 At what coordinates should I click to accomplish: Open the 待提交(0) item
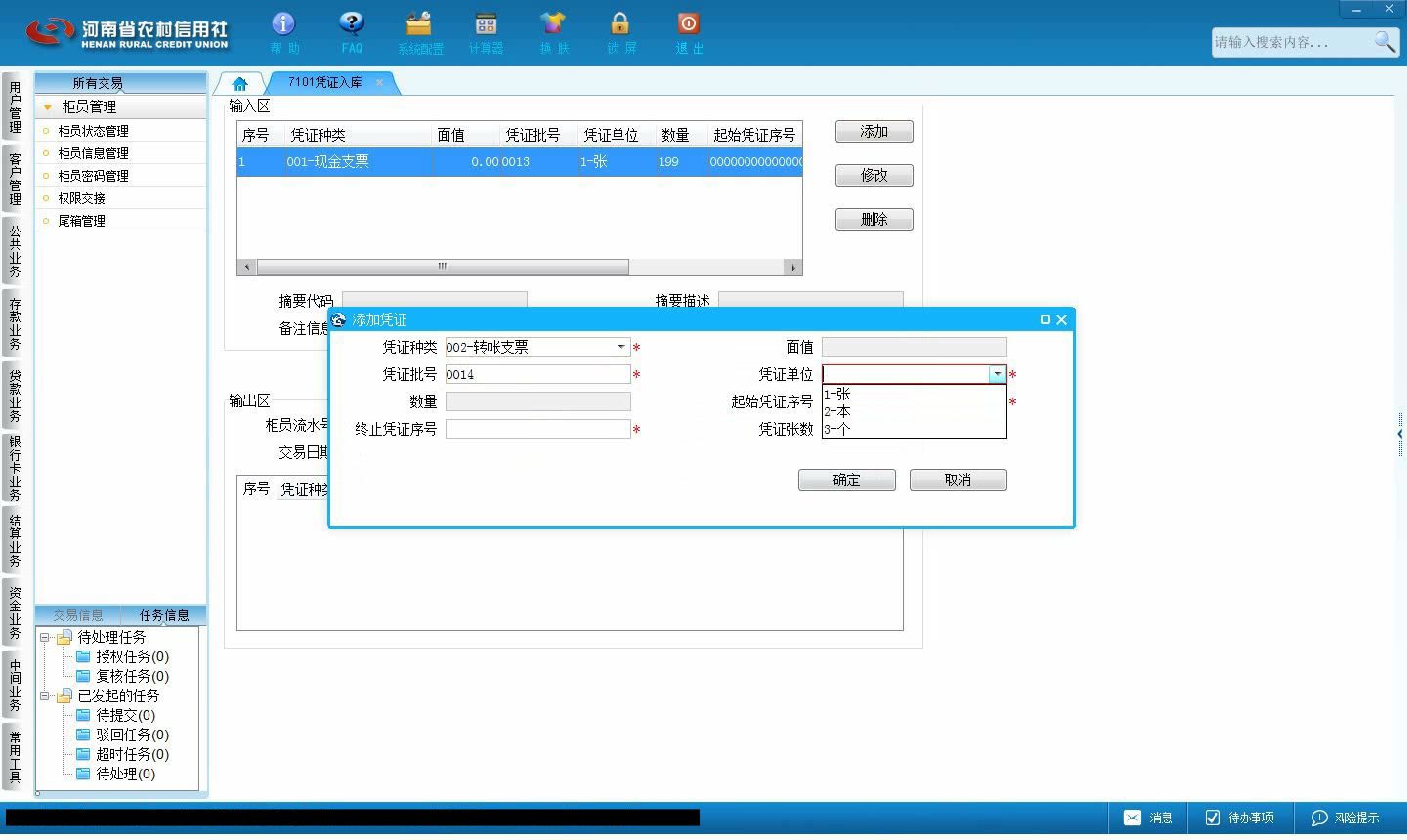click(125, 715)
